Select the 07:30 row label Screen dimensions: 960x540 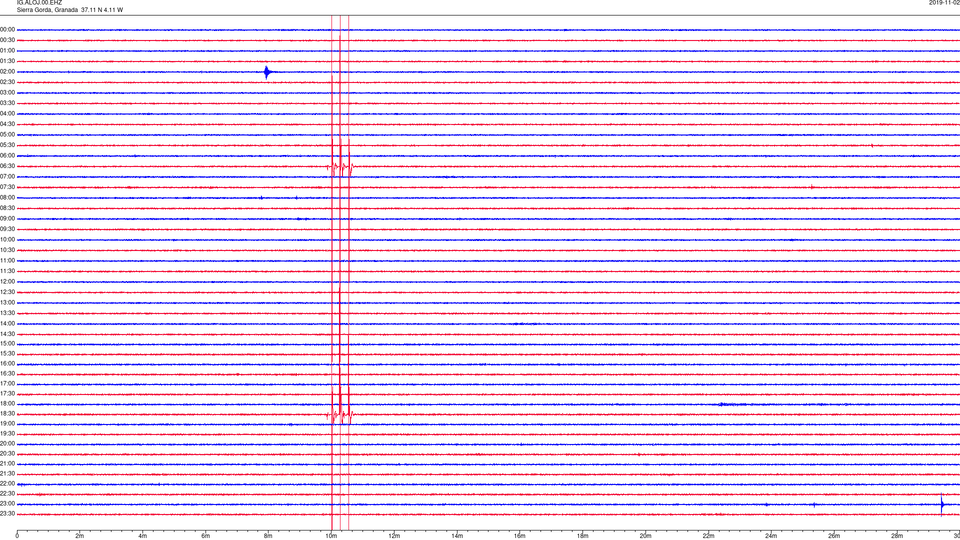click(x=7, y=187)
